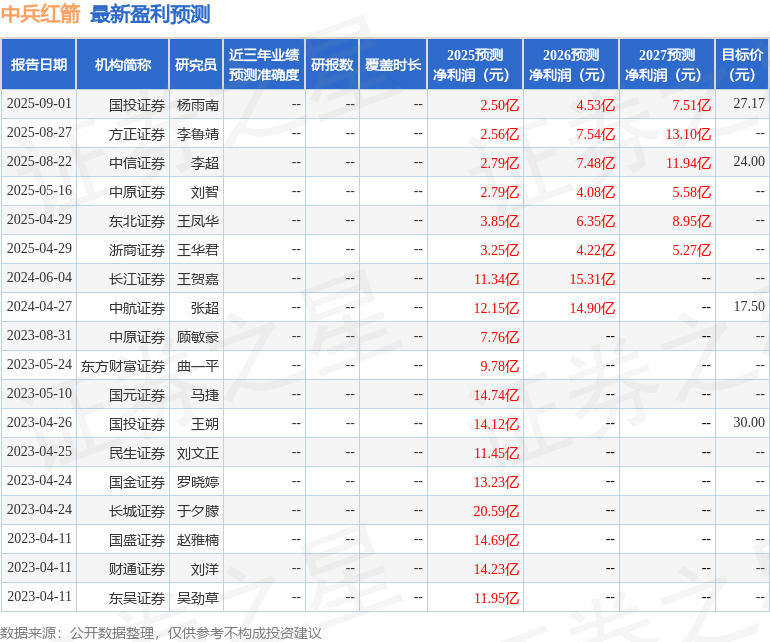Click researcher 吴劲草

[197, 598]
